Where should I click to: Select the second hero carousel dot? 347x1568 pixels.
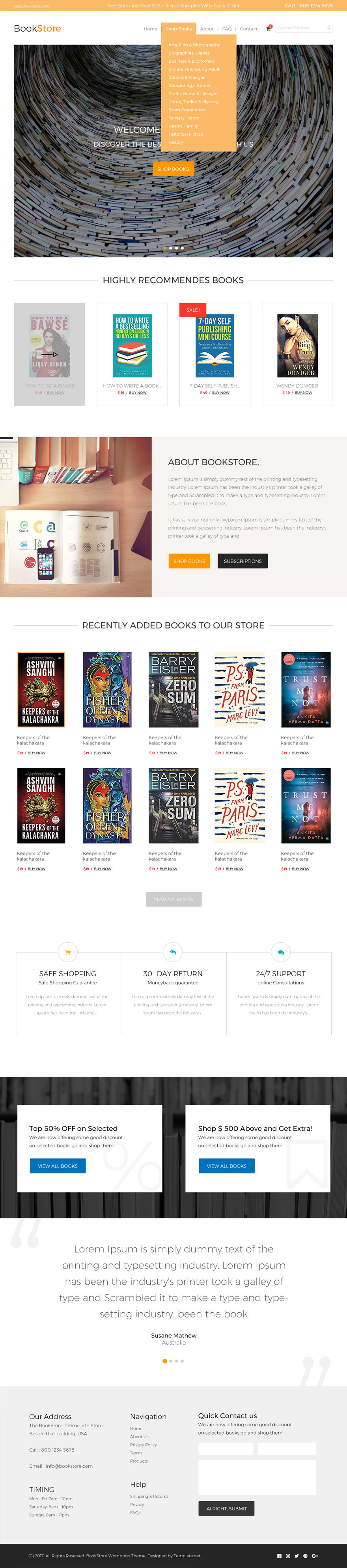click(172, 248)
